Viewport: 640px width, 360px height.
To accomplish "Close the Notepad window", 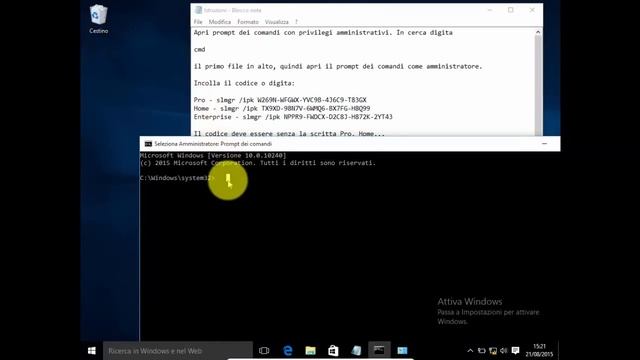I will click(x=532, y=10).
